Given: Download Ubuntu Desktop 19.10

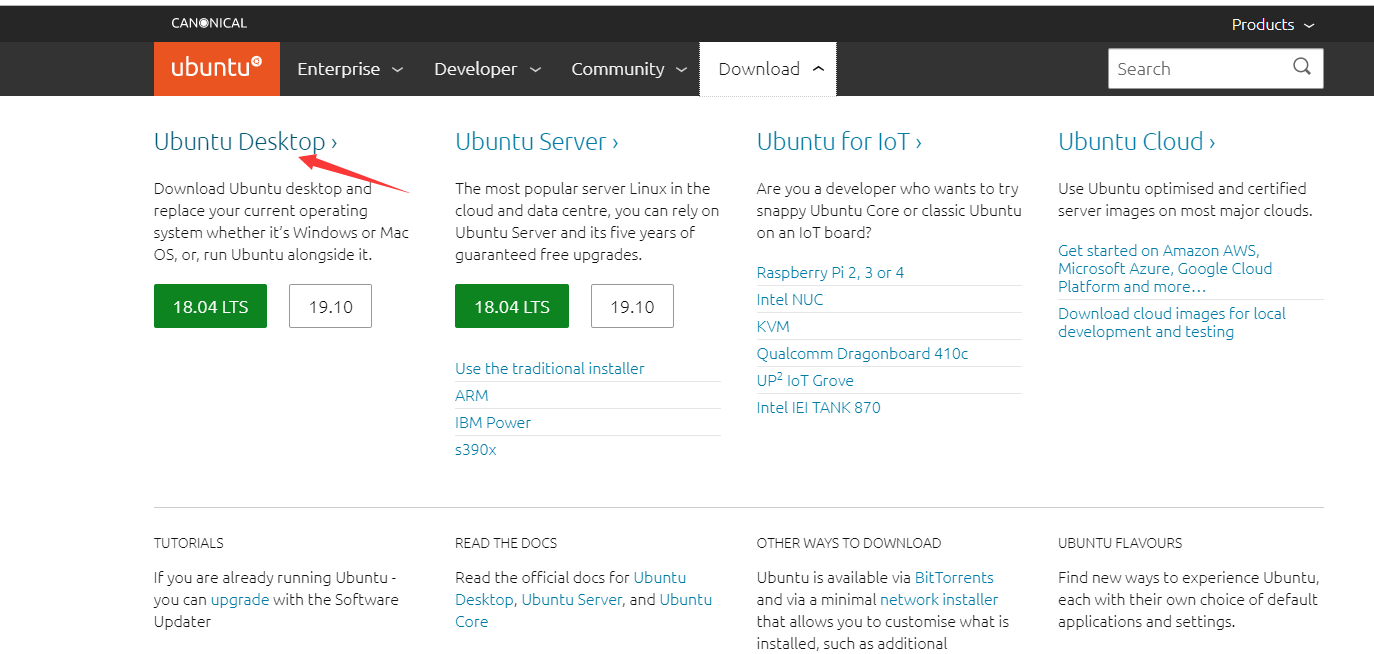Looking at the screenshot, I should [x=330, y=306].
